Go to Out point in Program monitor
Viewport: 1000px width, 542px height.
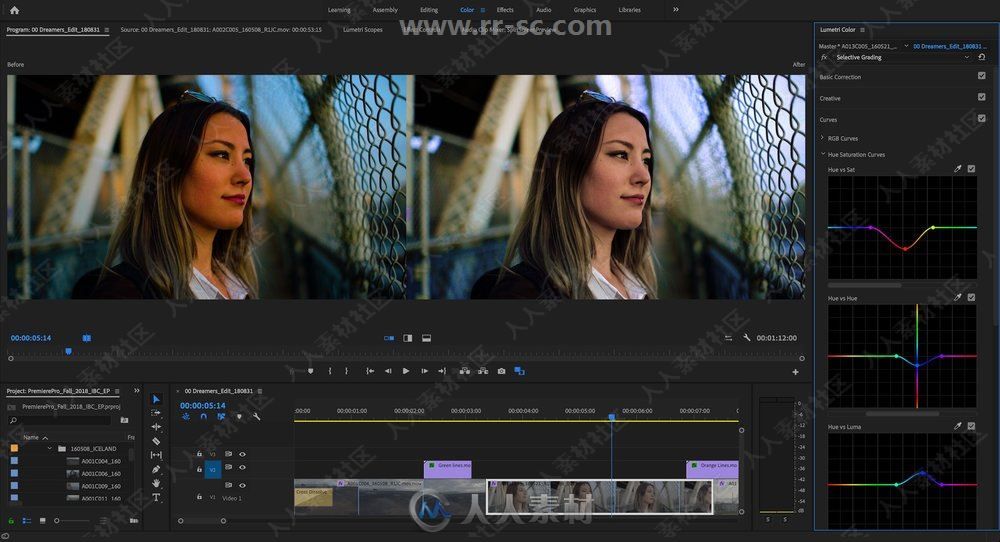[x=442, y=370]
